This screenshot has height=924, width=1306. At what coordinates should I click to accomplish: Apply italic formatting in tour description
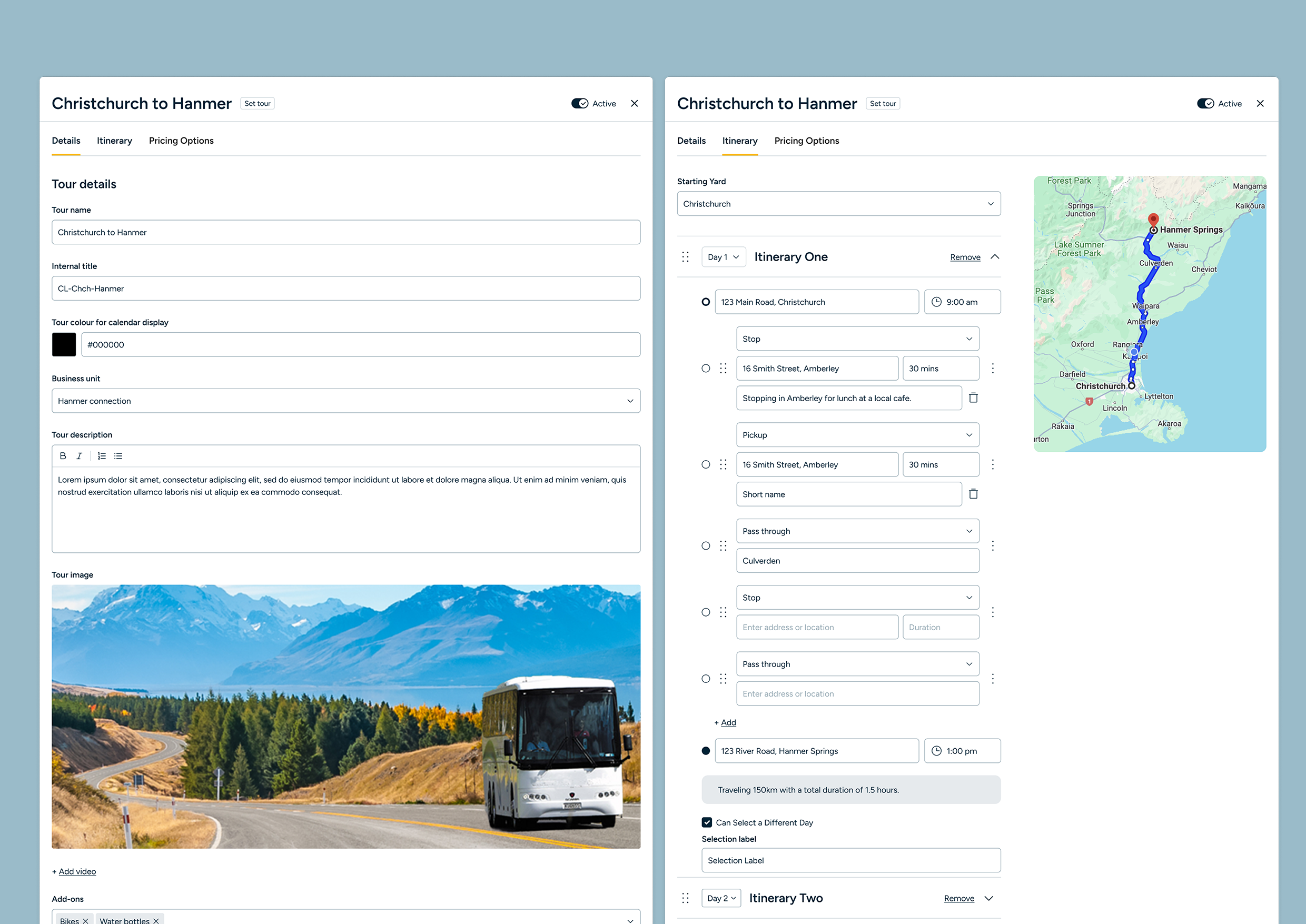coord(79,456)
